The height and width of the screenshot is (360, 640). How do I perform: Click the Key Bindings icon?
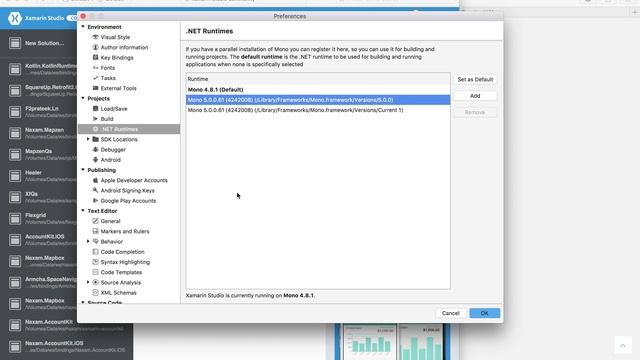coord(96,58)
